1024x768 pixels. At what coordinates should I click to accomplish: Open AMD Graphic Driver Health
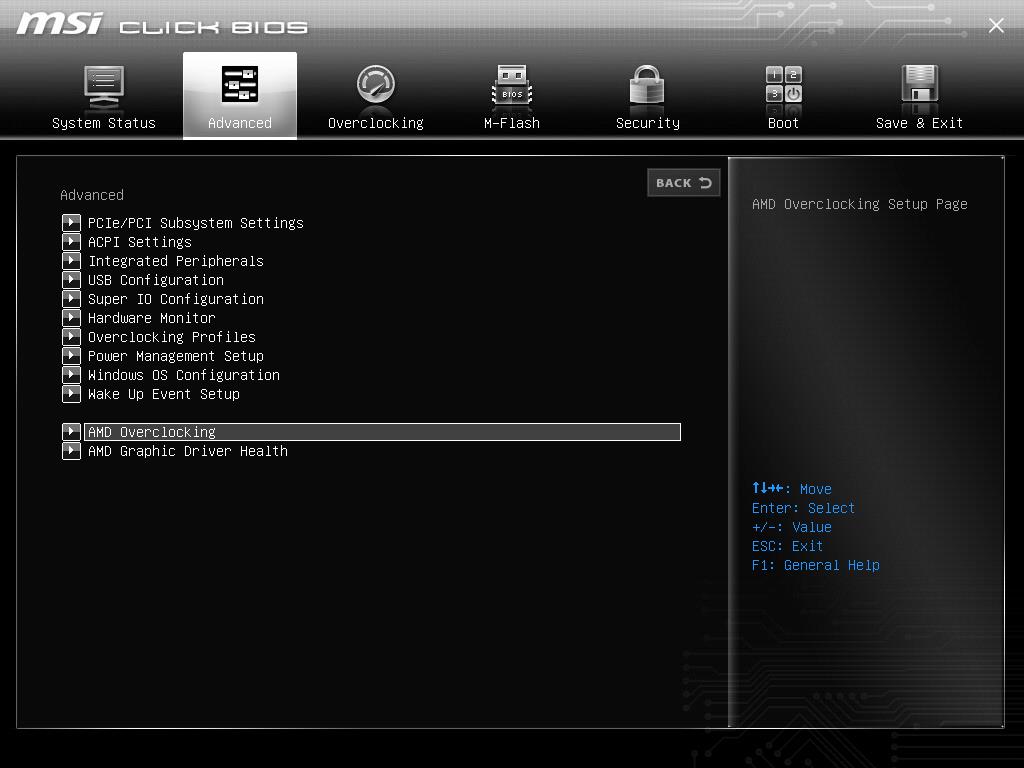(187, 451)
